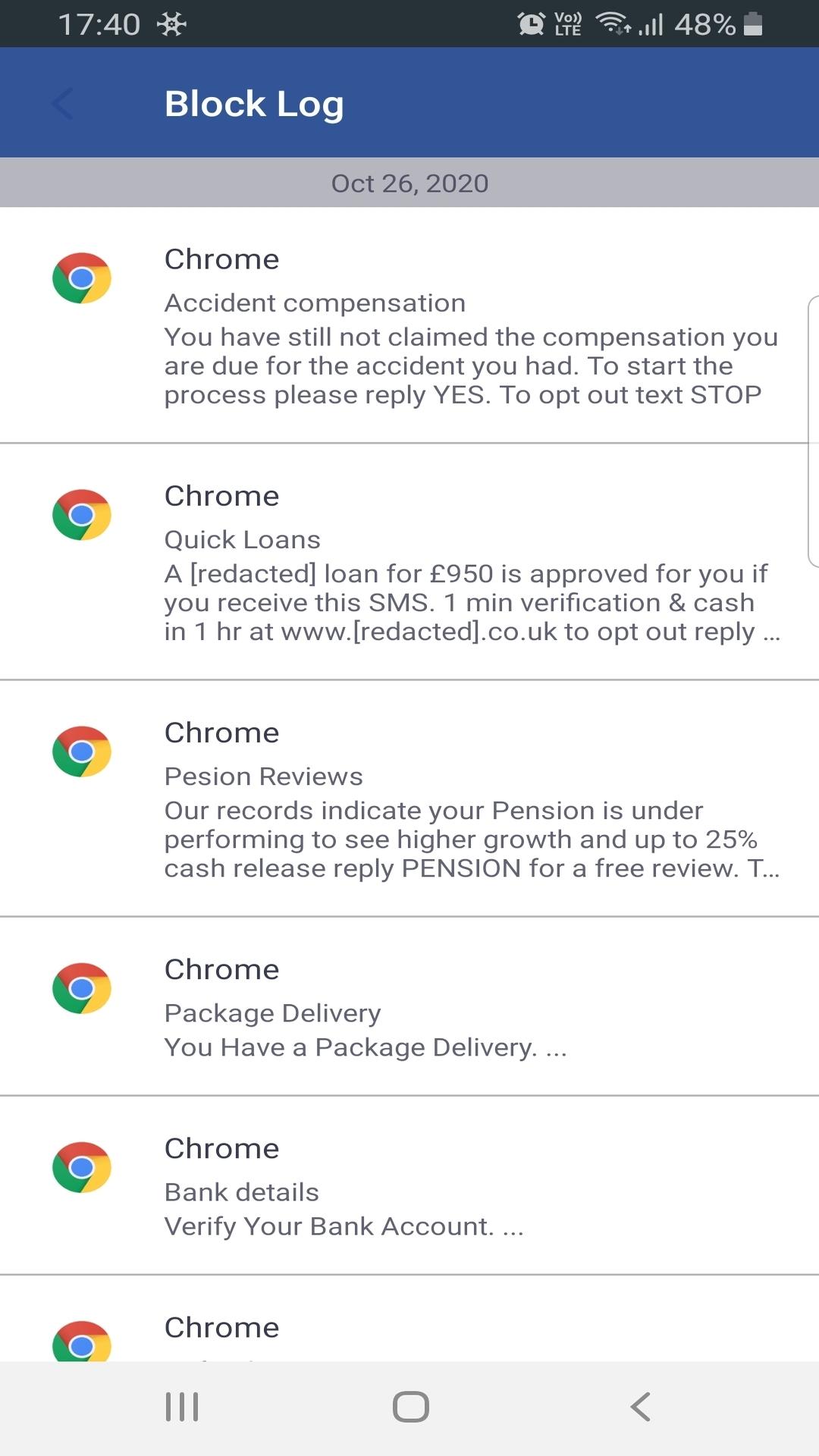The width and height of the screenshot is (819, 1456).
Task: Tap the partially visible bottom Chrome icon
Action: 82,1340
